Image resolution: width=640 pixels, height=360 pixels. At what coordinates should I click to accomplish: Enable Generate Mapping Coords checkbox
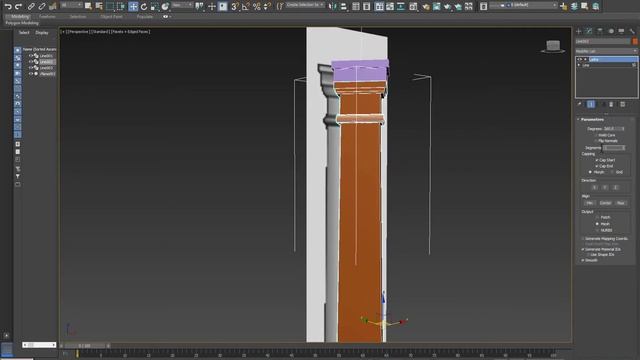583,239
